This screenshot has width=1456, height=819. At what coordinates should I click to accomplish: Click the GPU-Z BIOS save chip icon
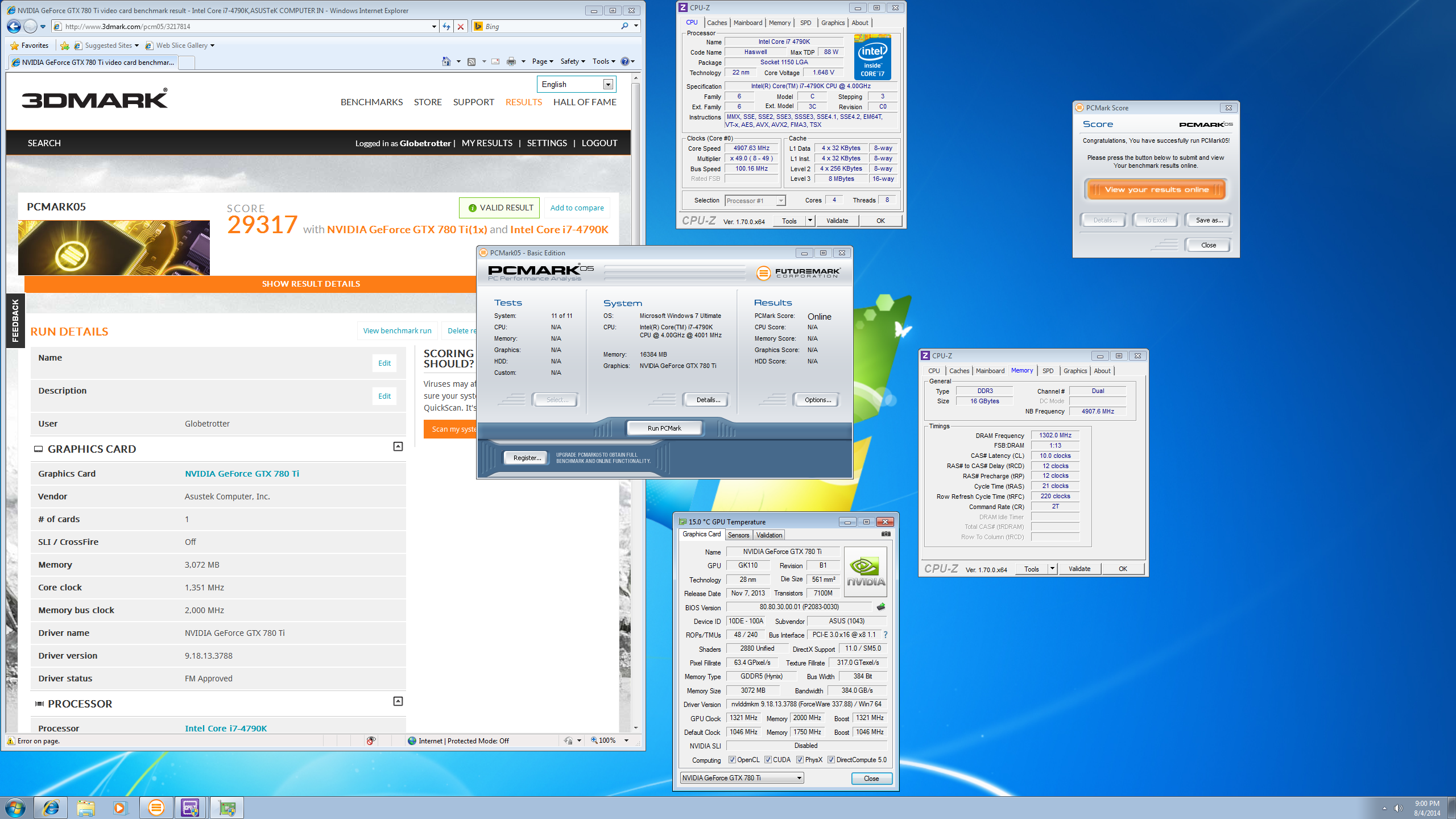click(881, 607)
